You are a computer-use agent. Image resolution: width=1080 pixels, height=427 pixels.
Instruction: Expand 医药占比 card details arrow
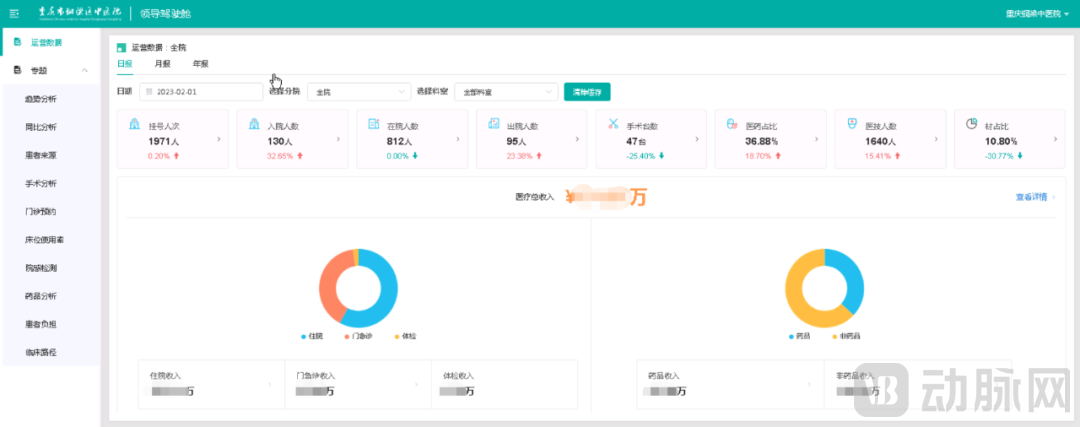[816, 139]
